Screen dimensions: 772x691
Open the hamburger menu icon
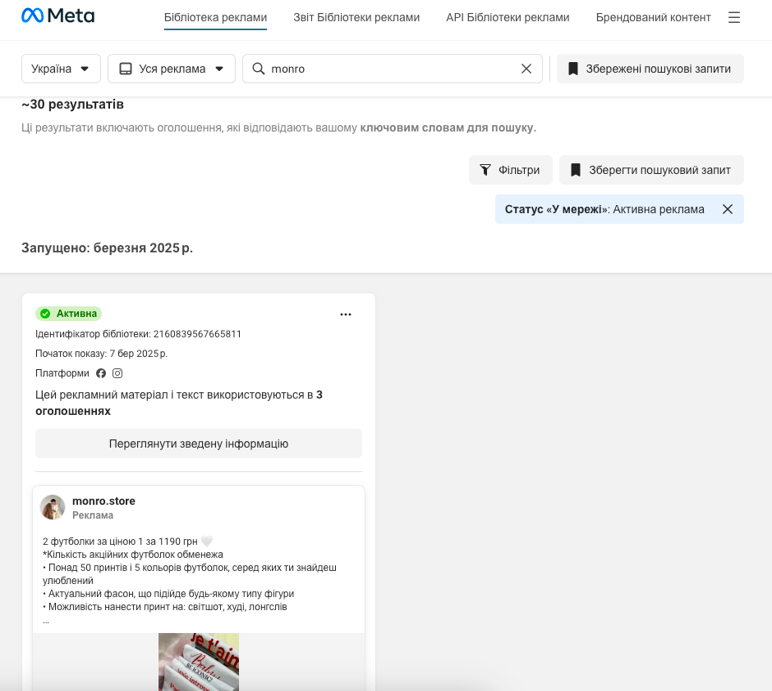(x=734, y=18)
